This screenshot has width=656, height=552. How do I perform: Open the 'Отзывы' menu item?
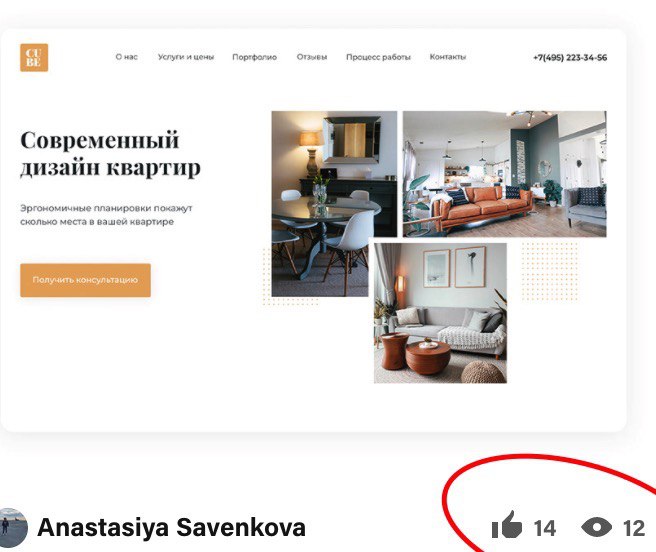point(312,57)
